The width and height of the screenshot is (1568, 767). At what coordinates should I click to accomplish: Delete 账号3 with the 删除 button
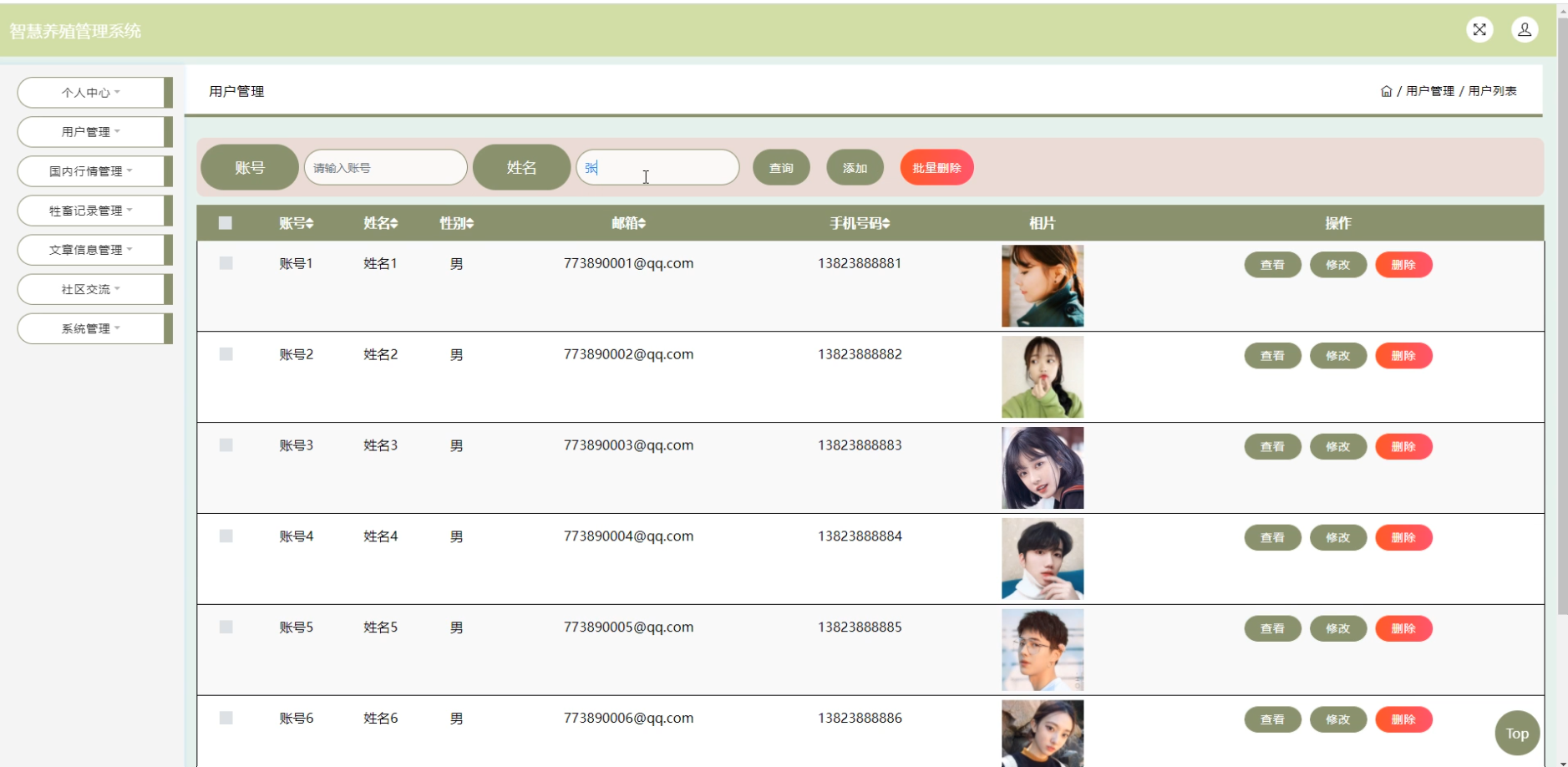point(1403,447)
